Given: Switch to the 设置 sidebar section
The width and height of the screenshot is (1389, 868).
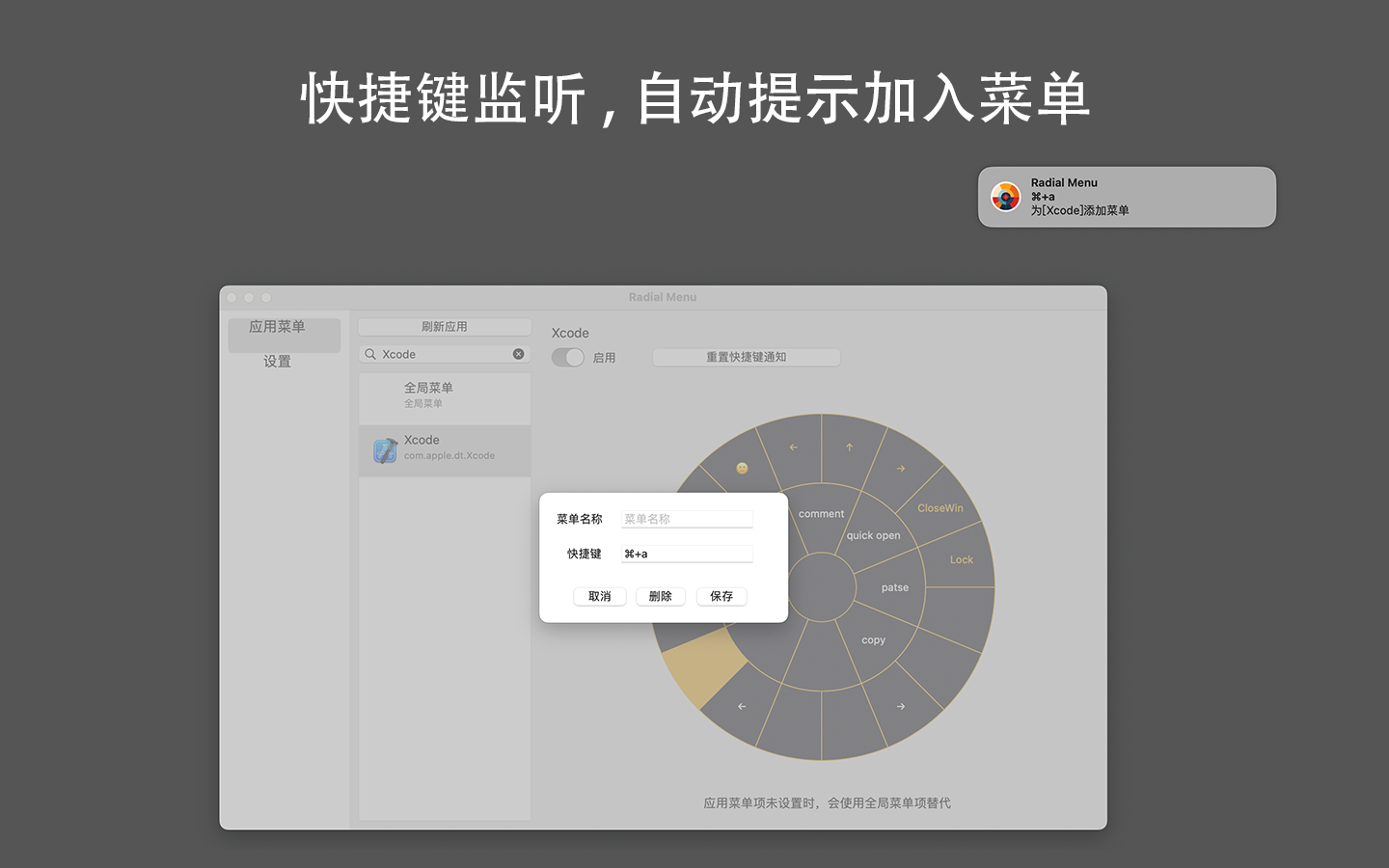Looking at the screenshot, I should pyautogui.click(x=277, y=362).
